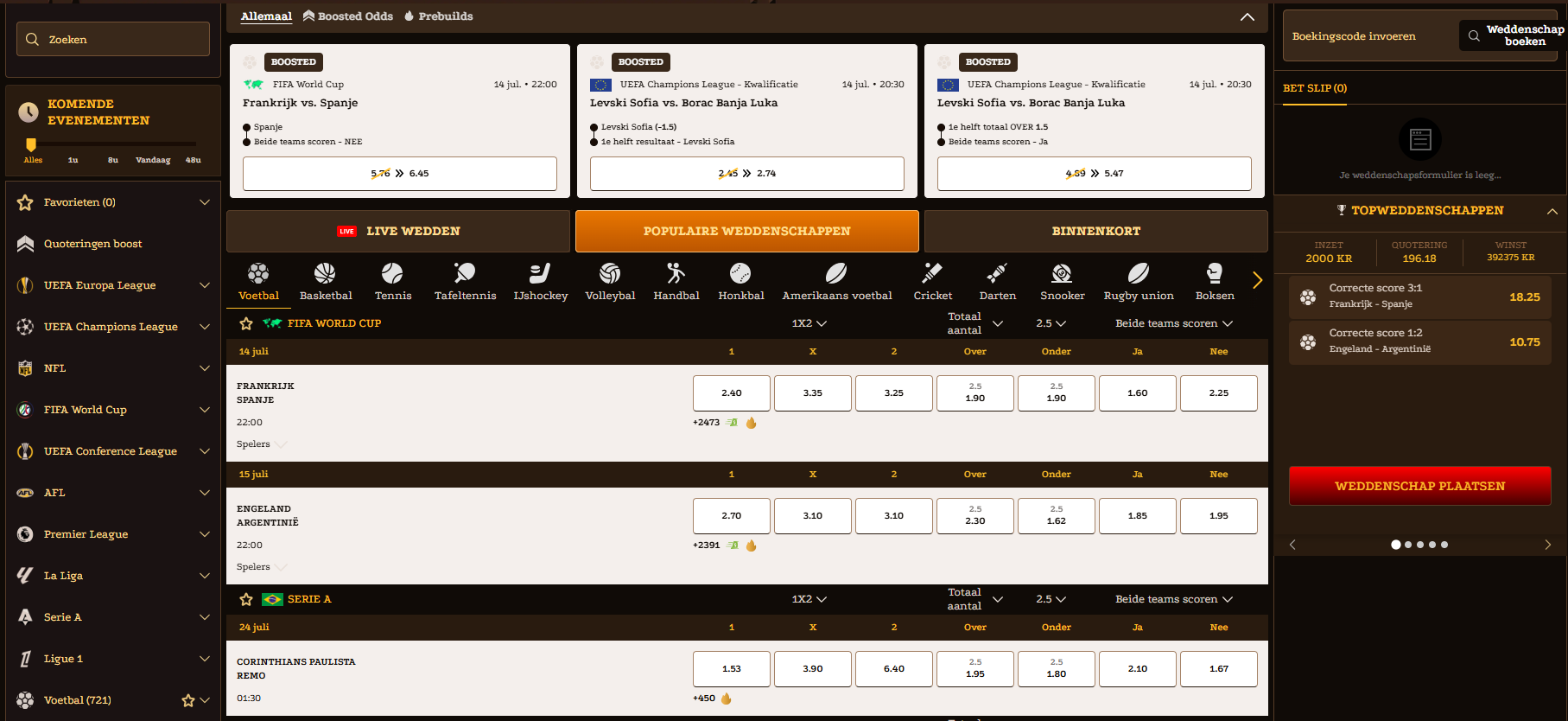Switch to the Prebuilds tab
The image size is (1568, 721).
pyautogui.click(x=439, y=16)
